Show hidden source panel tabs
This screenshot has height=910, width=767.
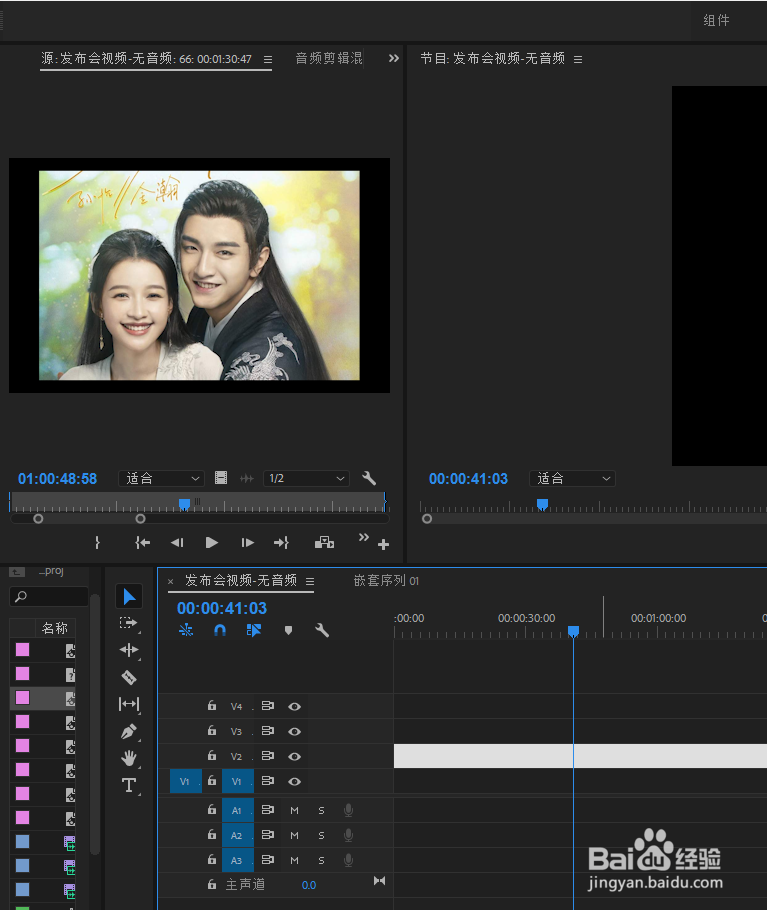[x=393, y=58]
